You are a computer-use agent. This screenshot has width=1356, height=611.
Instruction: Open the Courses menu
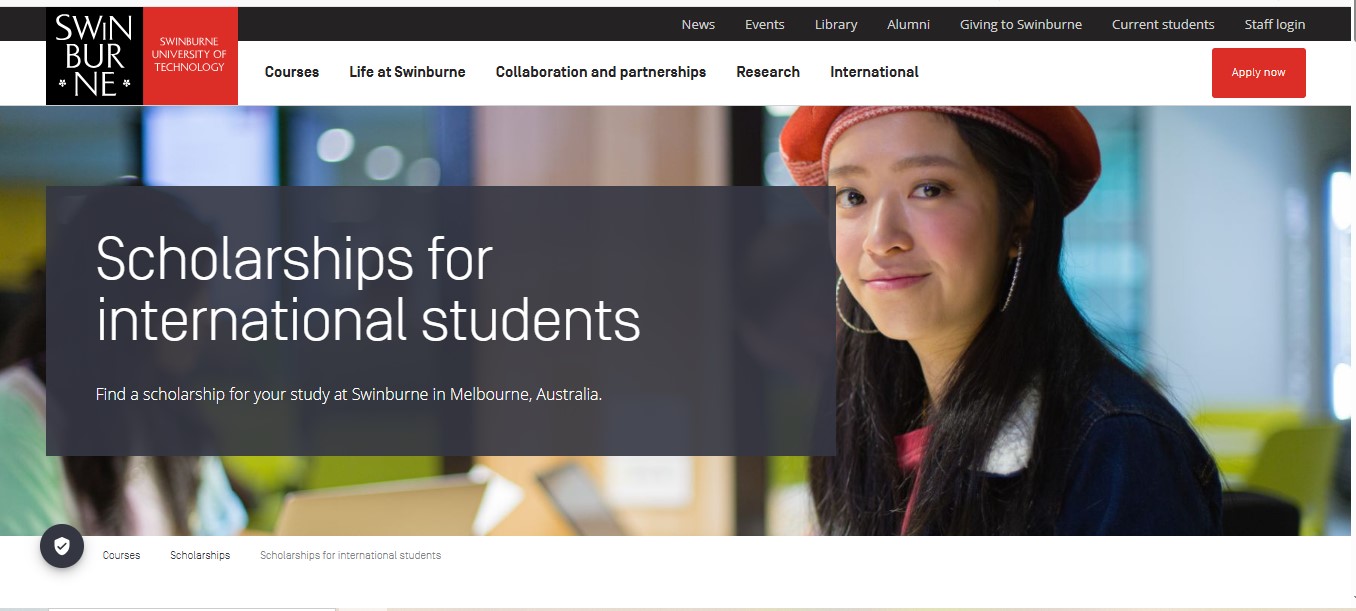[291, 71]
